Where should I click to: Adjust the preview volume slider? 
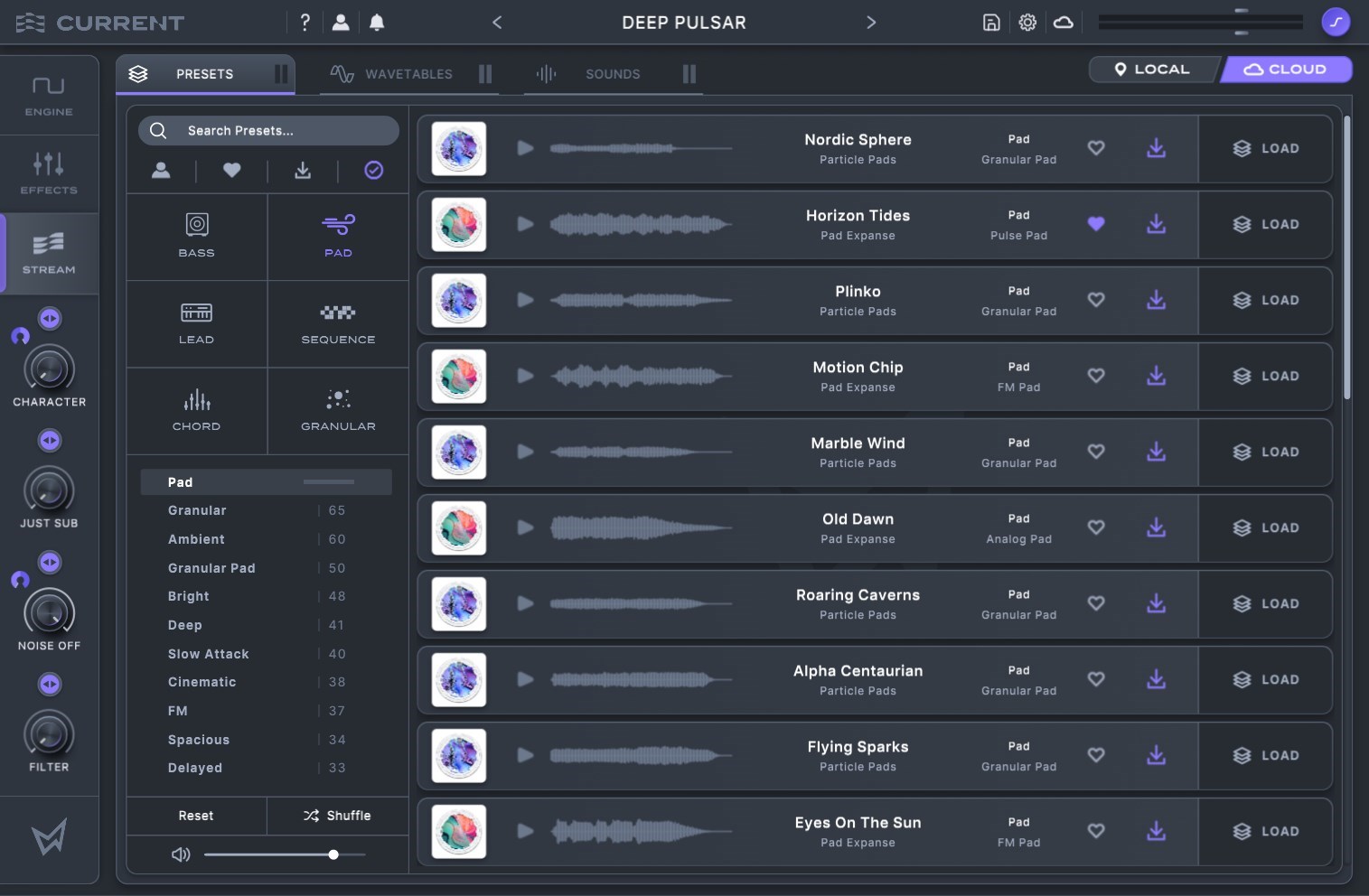click(x=333, y=854)
